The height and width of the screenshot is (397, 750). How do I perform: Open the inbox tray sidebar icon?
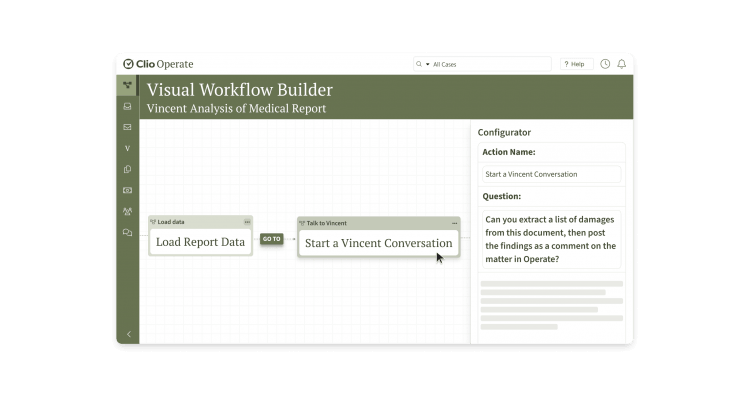coord(127,106)
